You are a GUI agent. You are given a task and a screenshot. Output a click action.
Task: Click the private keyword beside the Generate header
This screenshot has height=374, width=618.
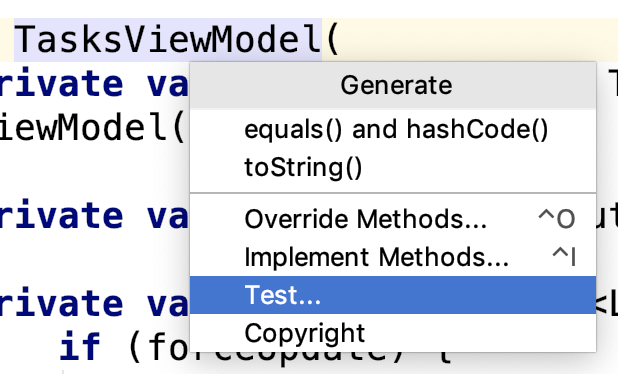pos(61,85)
